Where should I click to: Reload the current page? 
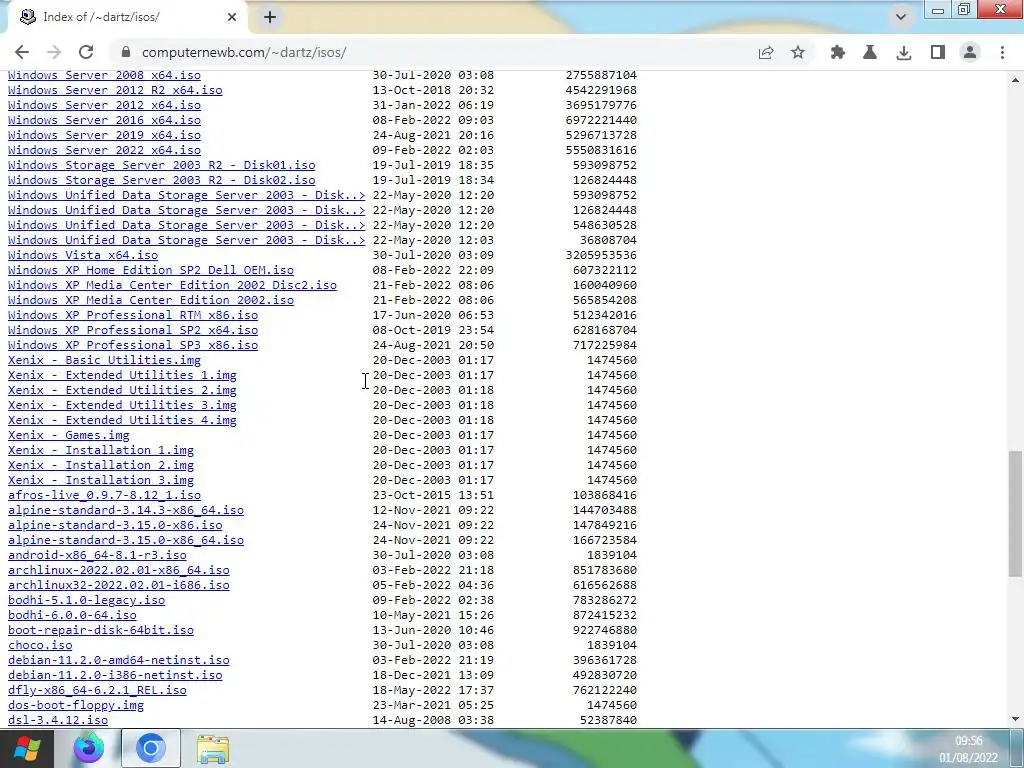point(86,52)
